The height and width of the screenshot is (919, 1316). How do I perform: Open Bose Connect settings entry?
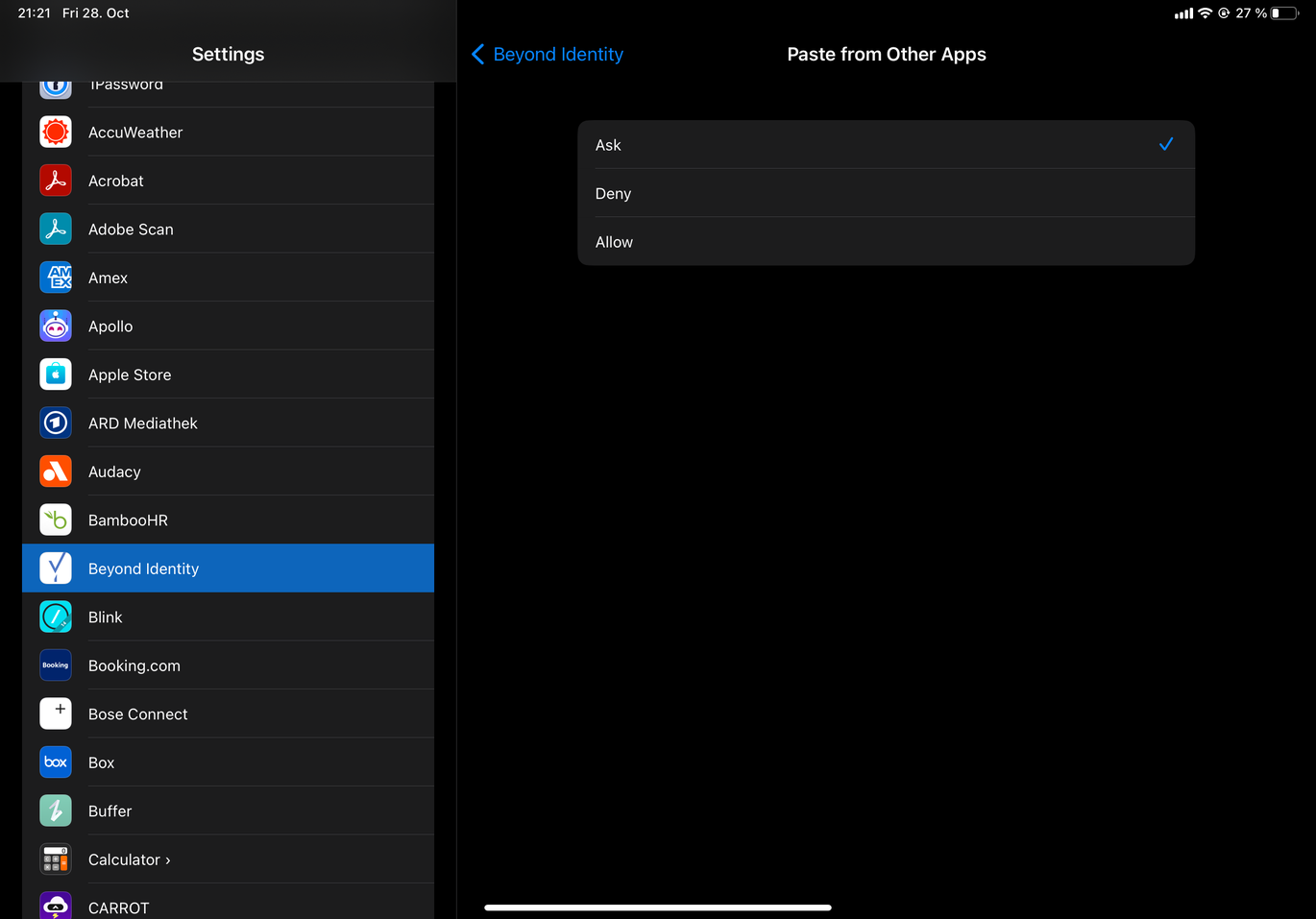(x=229, y=713)
